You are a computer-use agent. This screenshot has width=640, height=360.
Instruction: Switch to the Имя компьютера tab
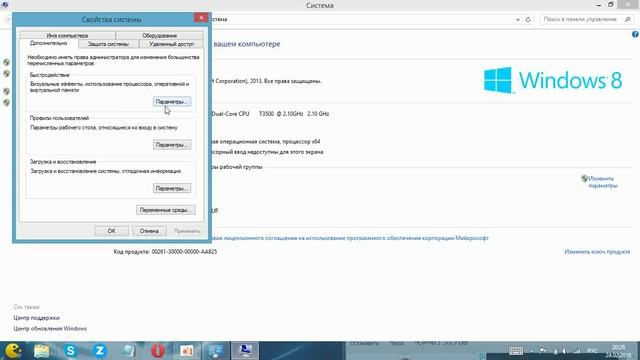[67, 36]
